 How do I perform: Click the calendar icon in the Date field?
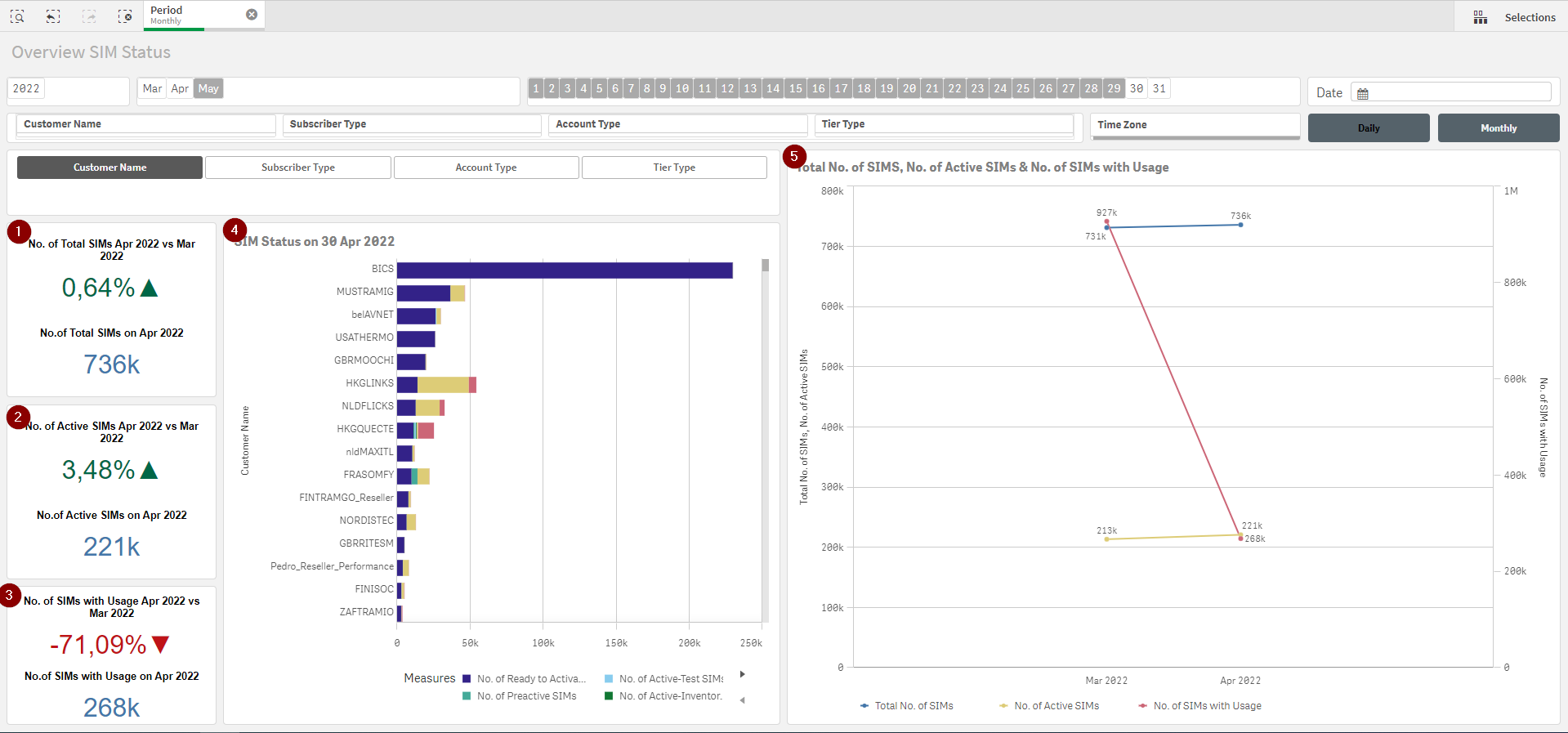point(1362,94)
